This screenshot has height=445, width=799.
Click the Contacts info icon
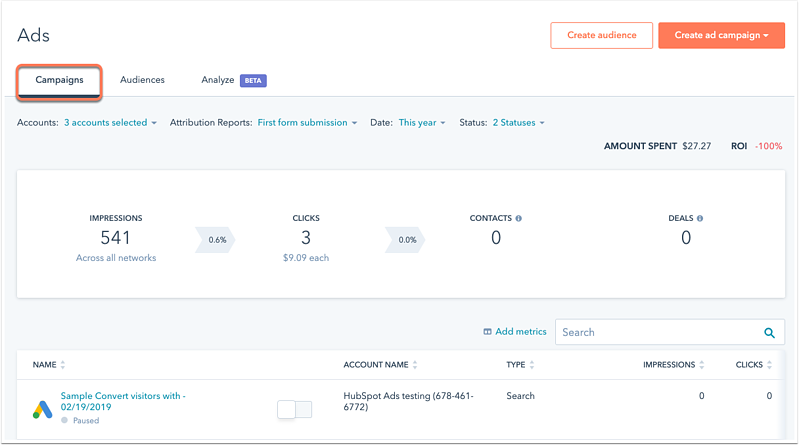(x=519, y=218)
